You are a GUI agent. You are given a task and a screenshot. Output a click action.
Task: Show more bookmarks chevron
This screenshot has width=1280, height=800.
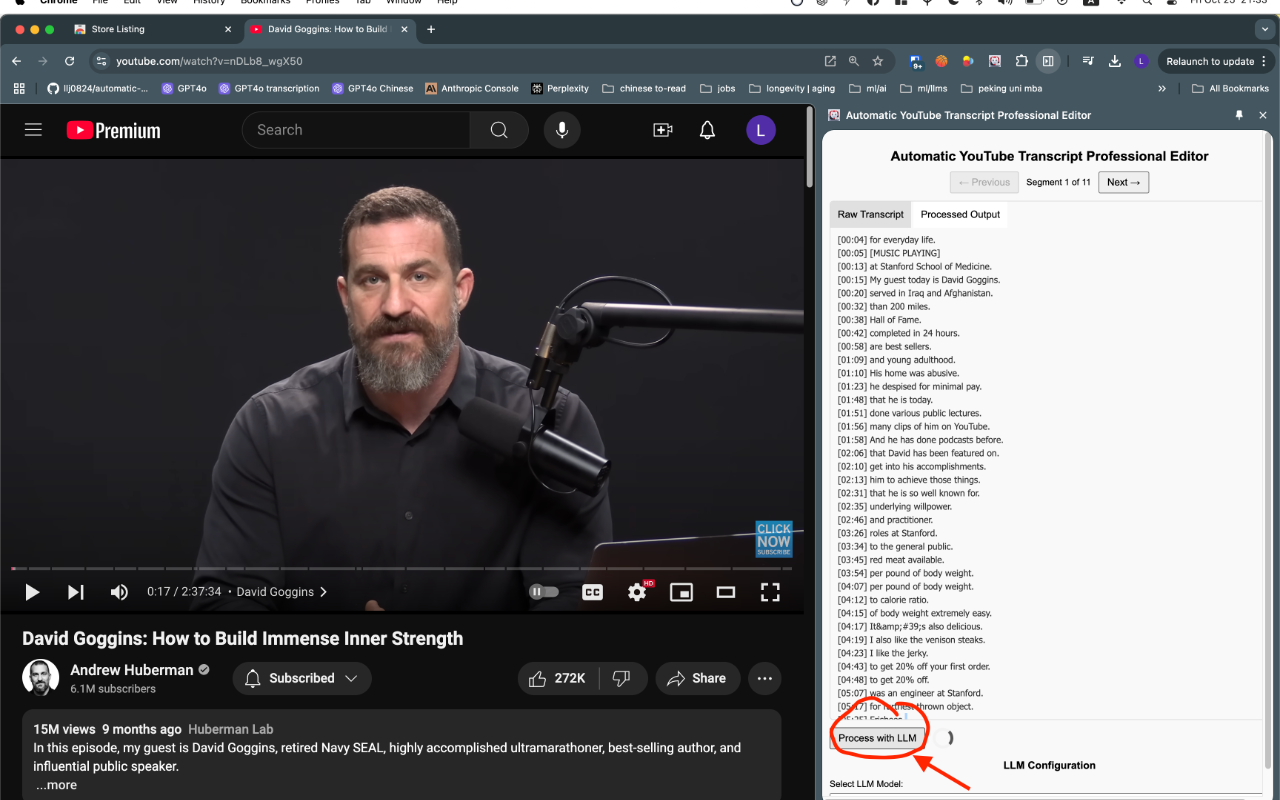click(1162, 88)
